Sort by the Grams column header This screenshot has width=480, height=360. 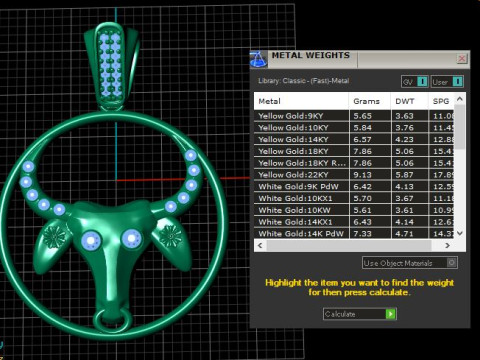click(x=370, y=101)
